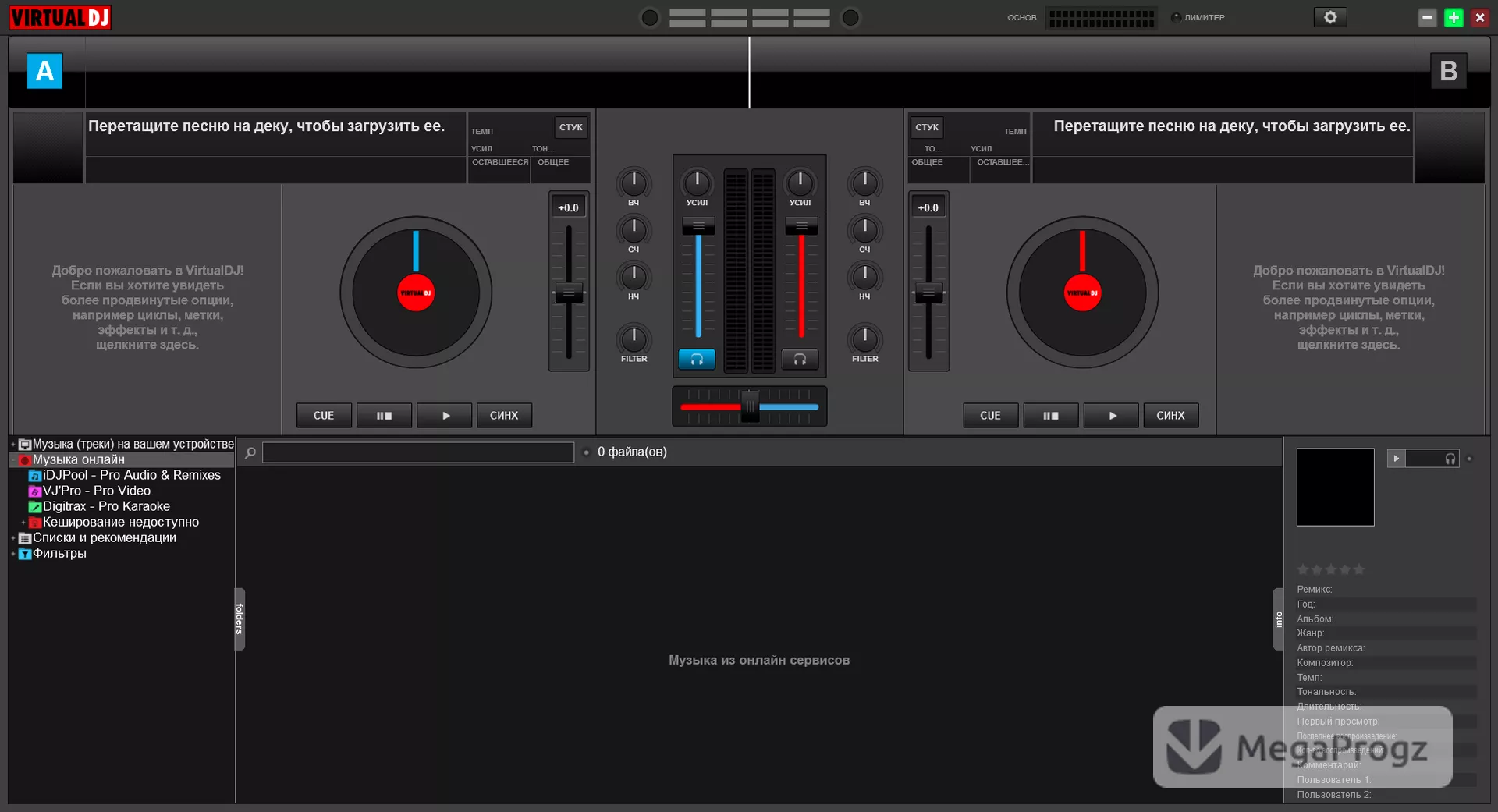The width and height of the screenshot is (1498, 812).
Task: Click Кеширование недоступно tree item
Action: (x=120, y=522)
